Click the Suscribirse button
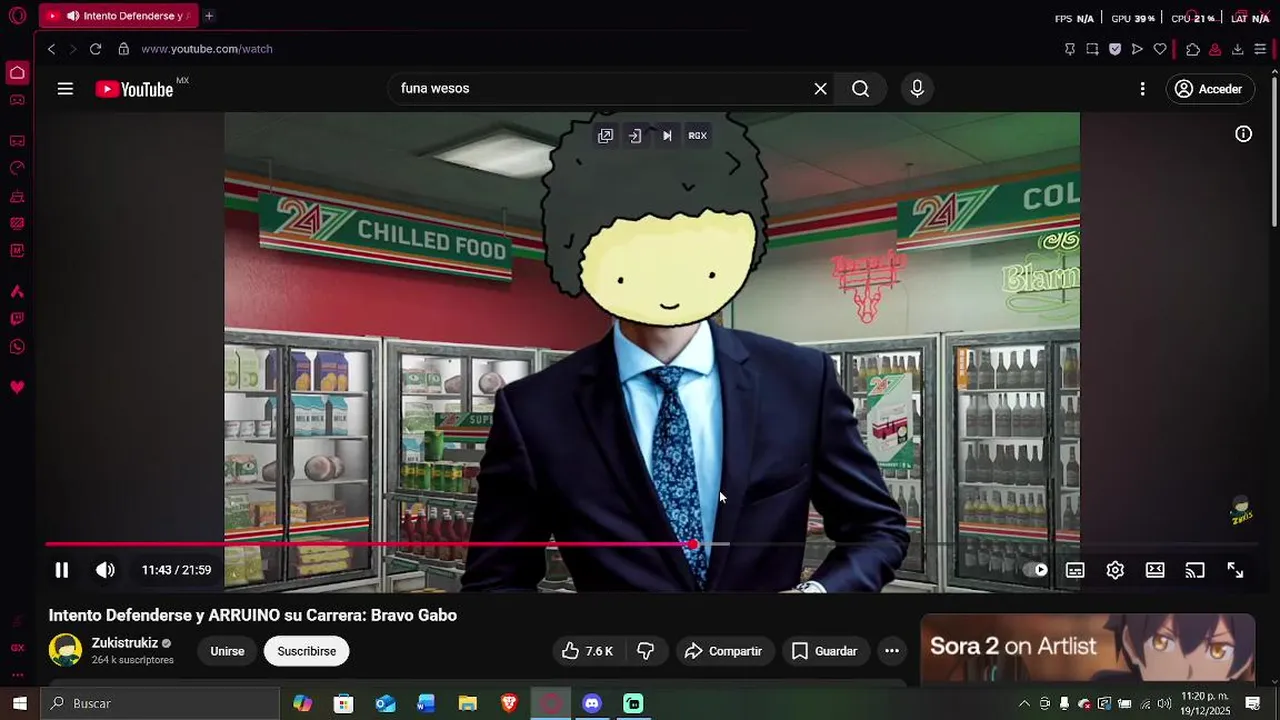1280x720 pixels. 307,651
